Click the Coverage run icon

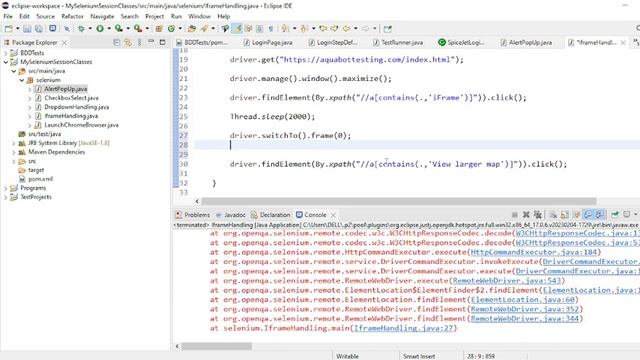[x=118, y=29]
